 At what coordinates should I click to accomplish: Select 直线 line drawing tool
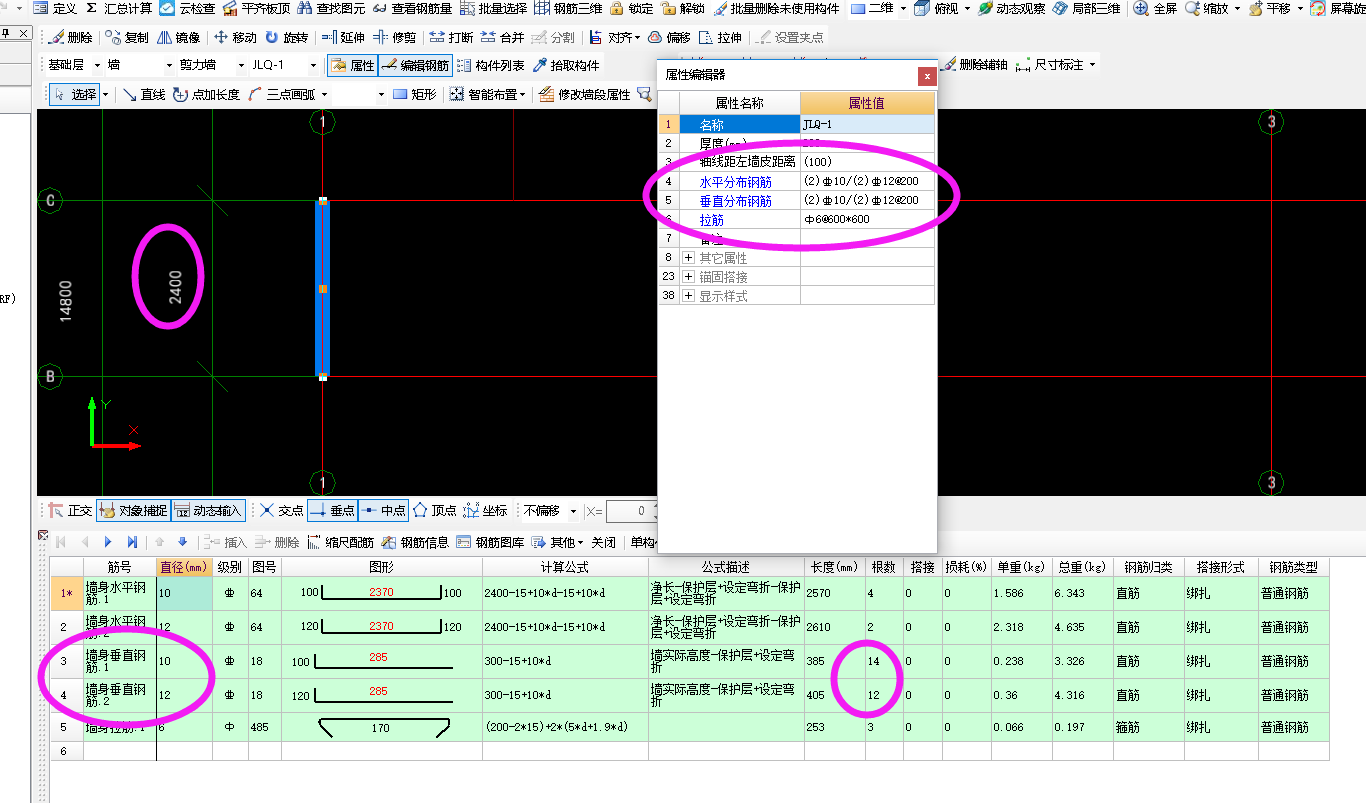pyautogui.click(x=144, y=95)
